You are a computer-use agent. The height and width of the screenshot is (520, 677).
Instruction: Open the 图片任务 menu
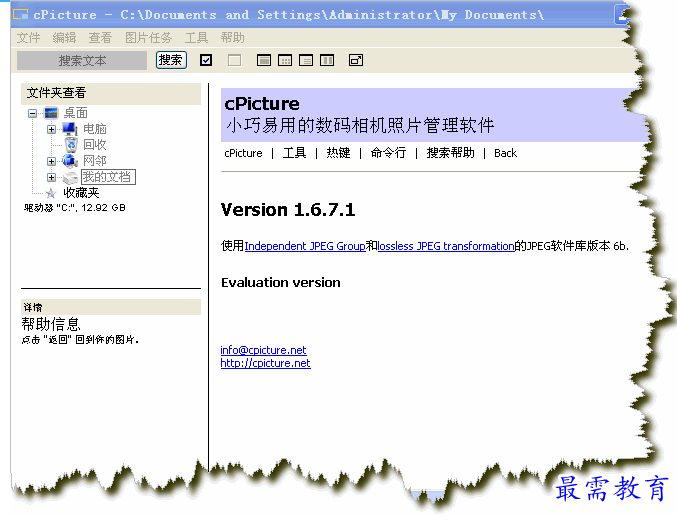(x=149, y=38)
